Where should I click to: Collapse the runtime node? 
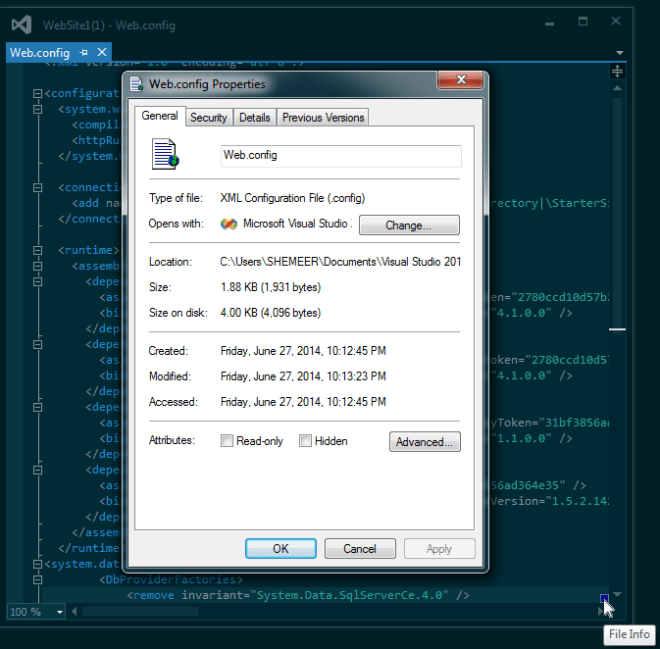click(x=37, y=250)
